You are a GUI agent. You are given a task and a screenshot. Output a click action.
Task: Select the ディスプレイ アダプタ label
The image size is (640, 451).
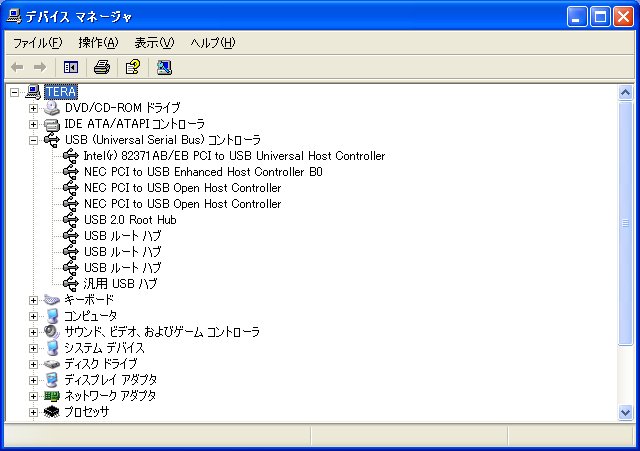point(111,380)
